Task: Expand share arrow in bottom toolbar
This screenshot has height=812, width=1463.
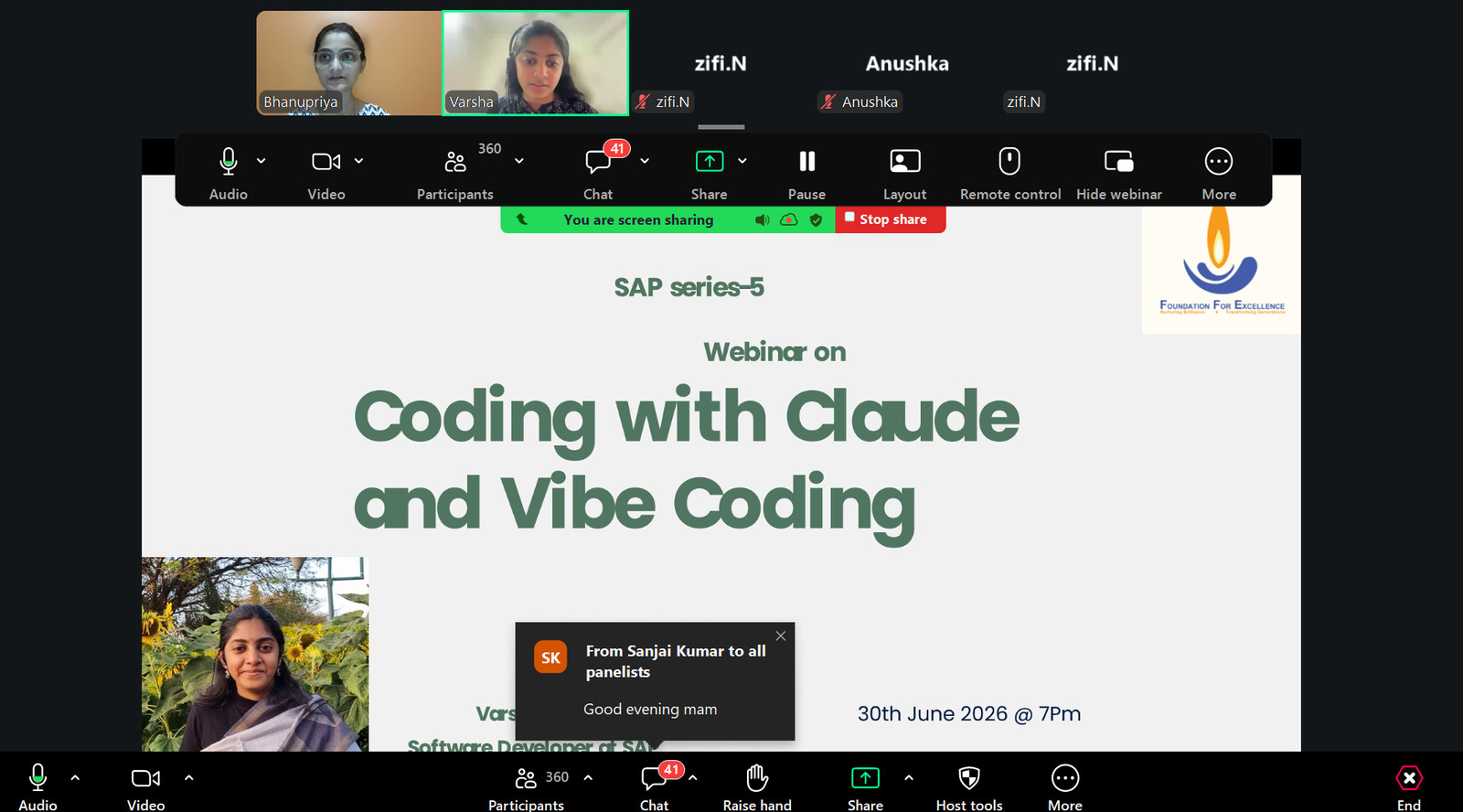Action: click(909, 777)
